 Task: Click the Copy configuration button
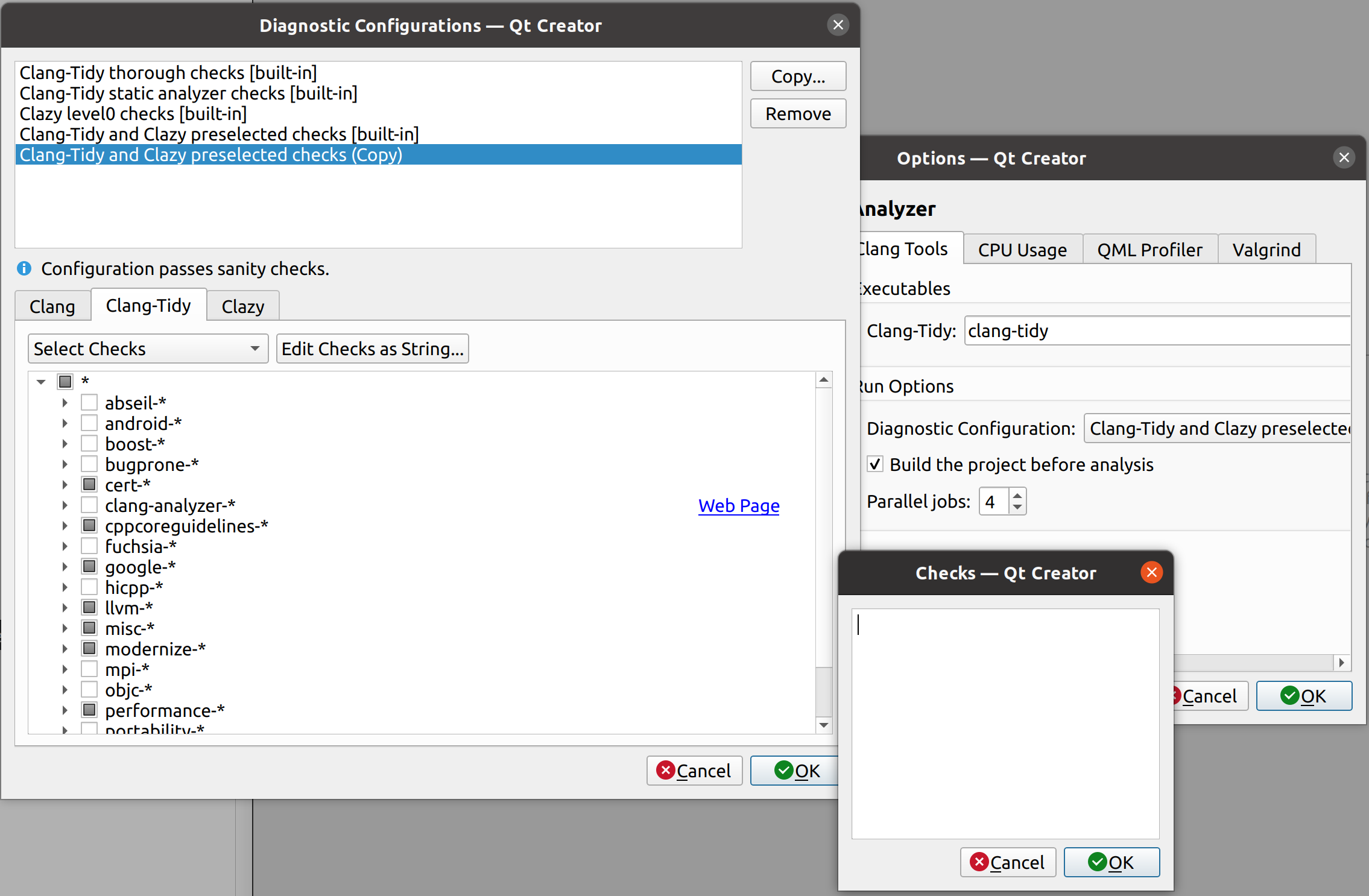[x=798, y=77]
